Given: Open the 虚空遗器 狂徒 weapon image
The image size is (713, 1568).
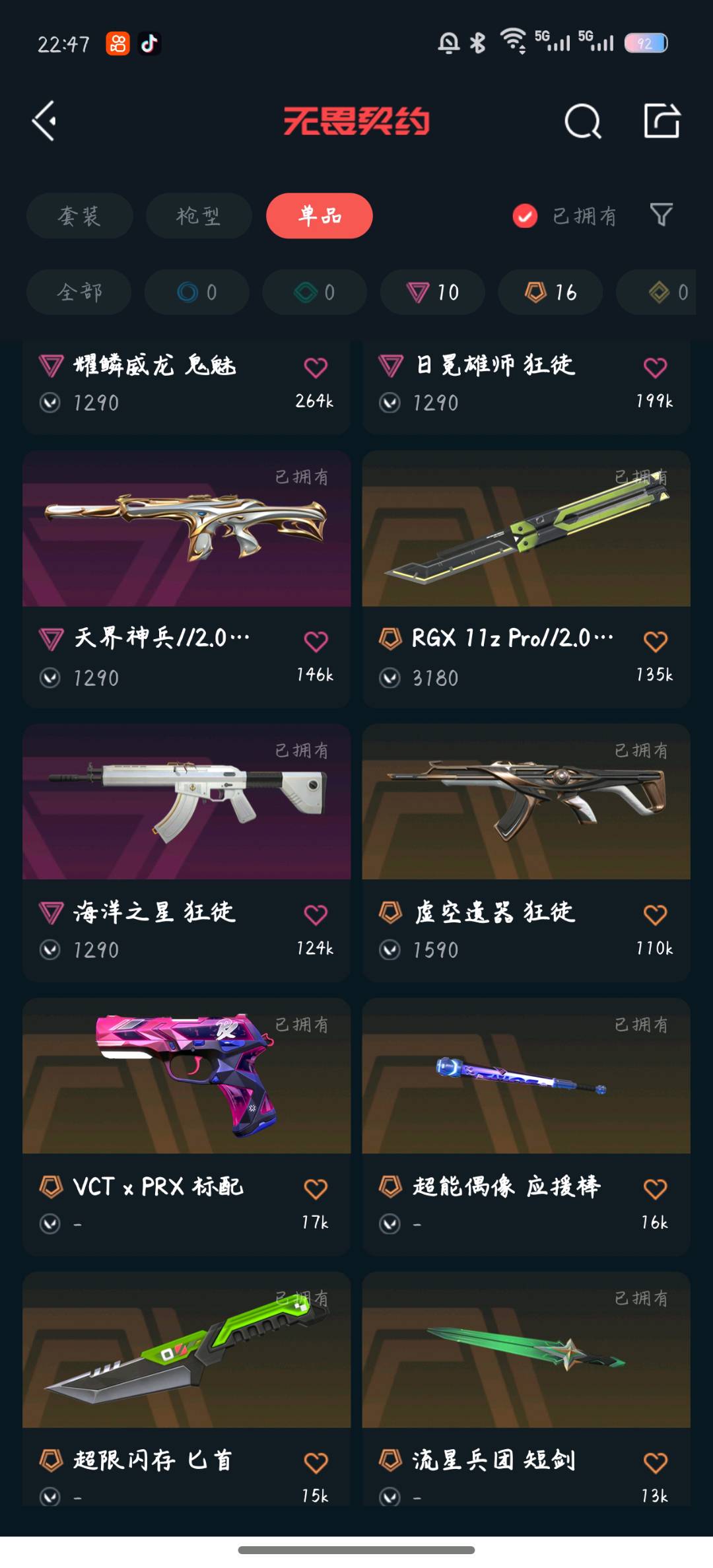Looking at the screenshot, I should point(526,801).
